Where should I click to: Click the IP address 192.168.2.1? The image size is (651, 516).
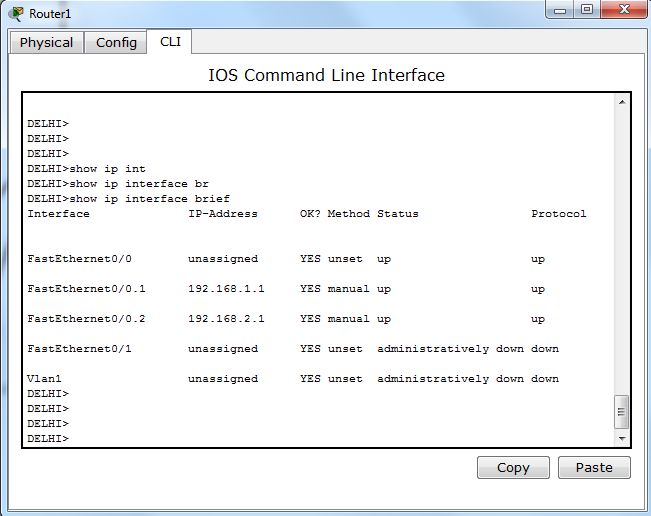click(x=226, y=319)
